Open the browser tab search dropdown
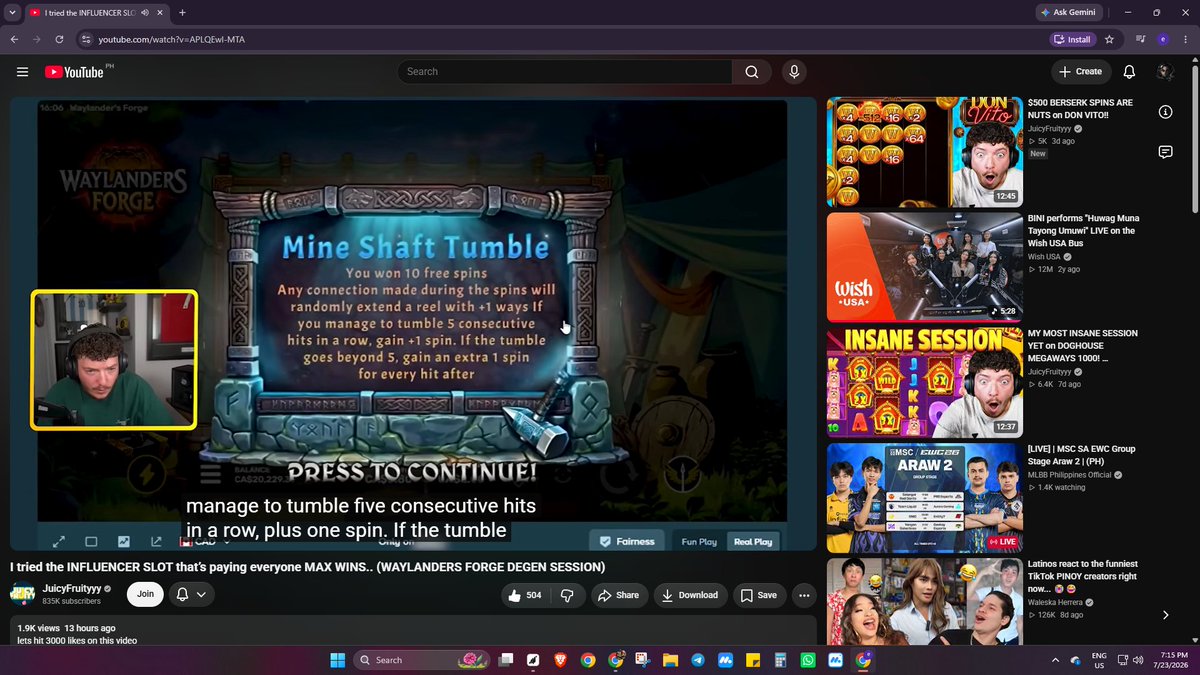The image size is (1200, 675). (10, 12)
